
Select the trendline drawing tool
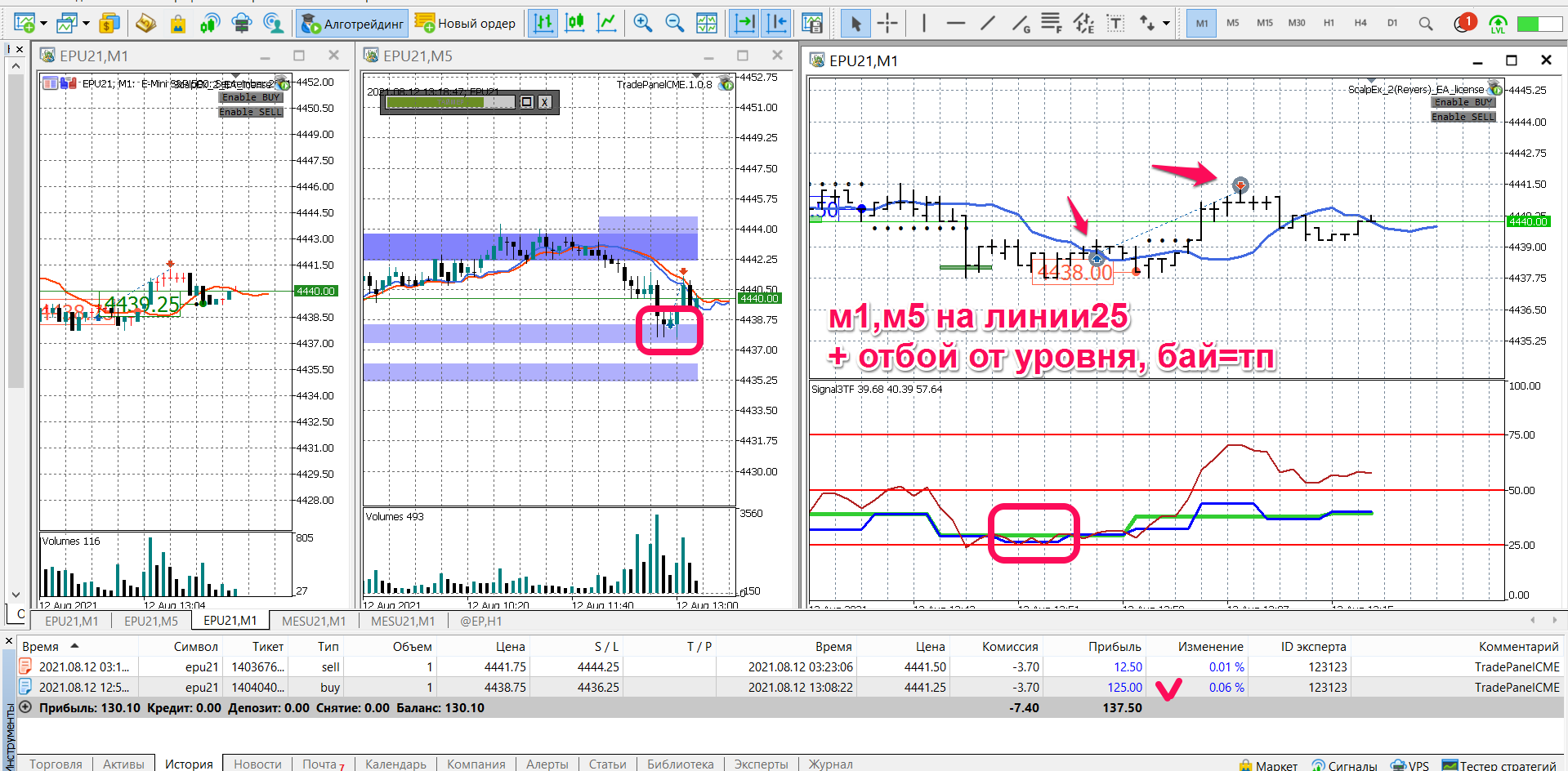click(x=988, y=24)
